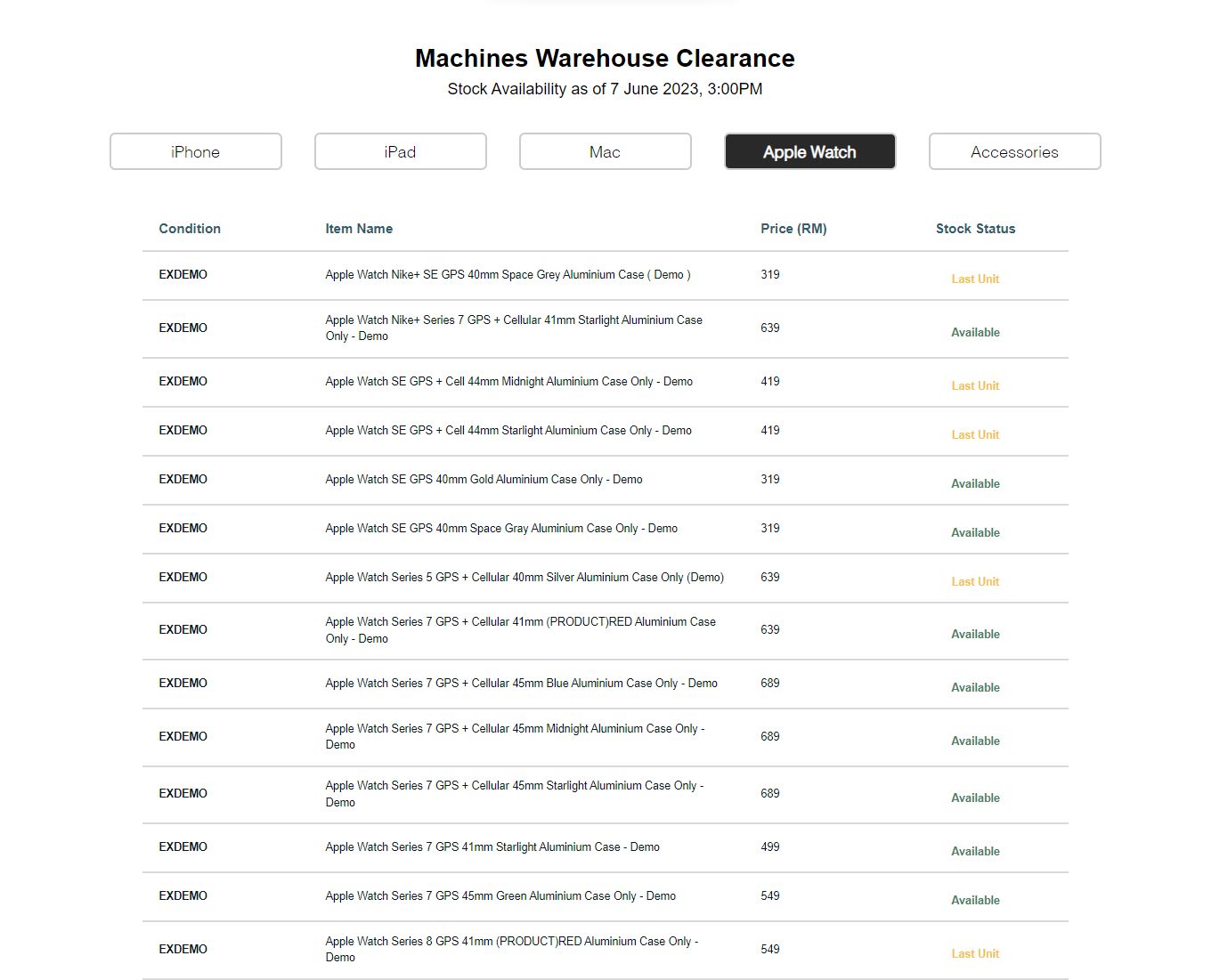The image size is (1228, 980).
Task: Open the iPad category tab
Action: click(x=401, y=151)
